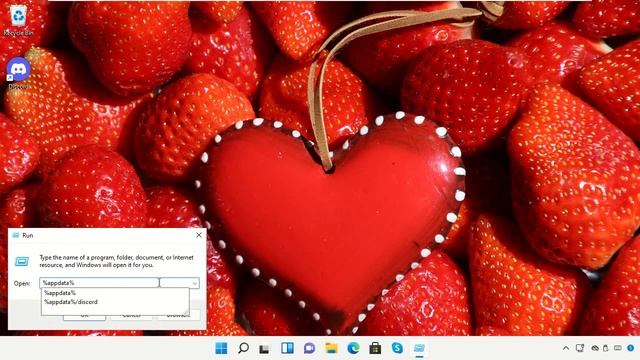
Task: Open File Explorer from the taskbar
Action: 331,348
